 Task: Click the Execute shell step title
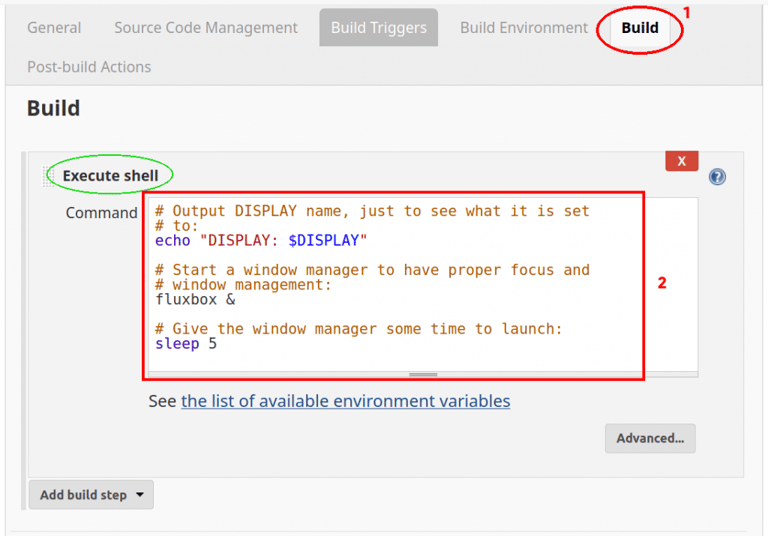pos(110,176)
